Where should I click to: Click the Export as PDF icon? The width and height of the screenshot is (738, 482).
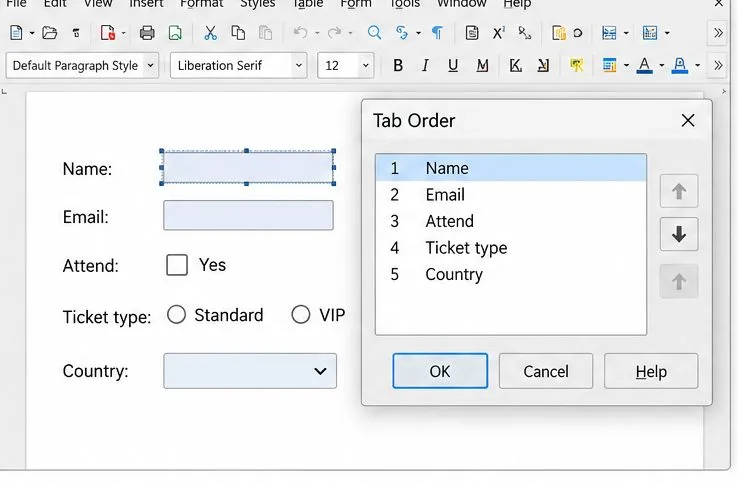(x=108, y=33)
